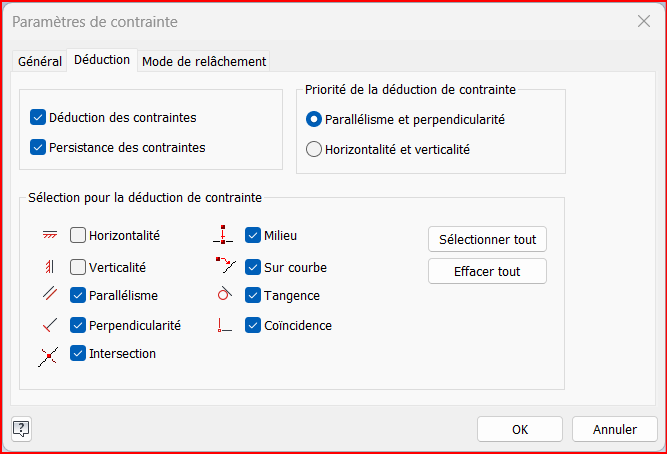Screen dimensions: 667x454
Task: Click the intersection constraint icon
Action: [50, 355]
